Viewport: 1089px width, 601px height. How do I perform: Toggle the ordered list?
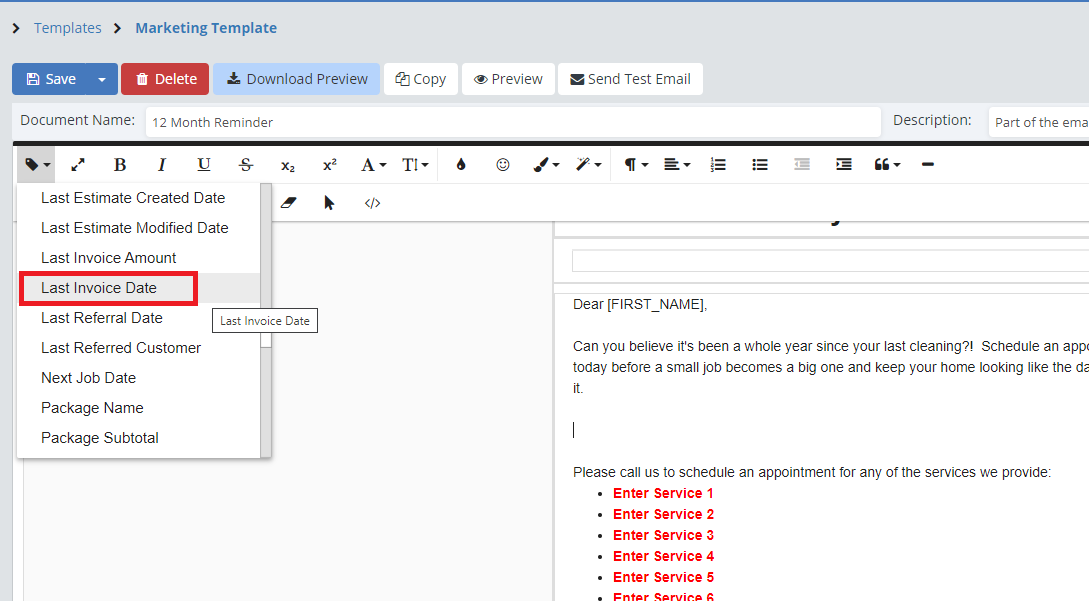tap(718, 165)
